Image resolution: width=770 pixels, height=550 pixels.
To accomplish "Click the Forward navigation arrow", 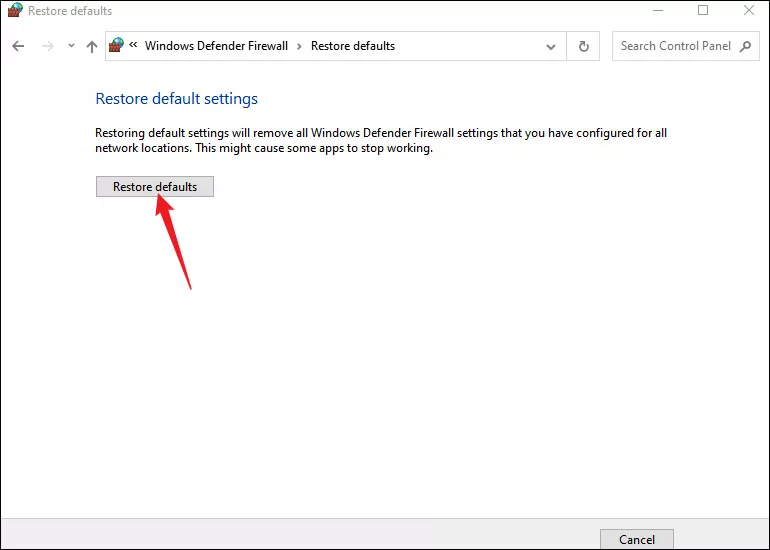I will coord(48,46).
